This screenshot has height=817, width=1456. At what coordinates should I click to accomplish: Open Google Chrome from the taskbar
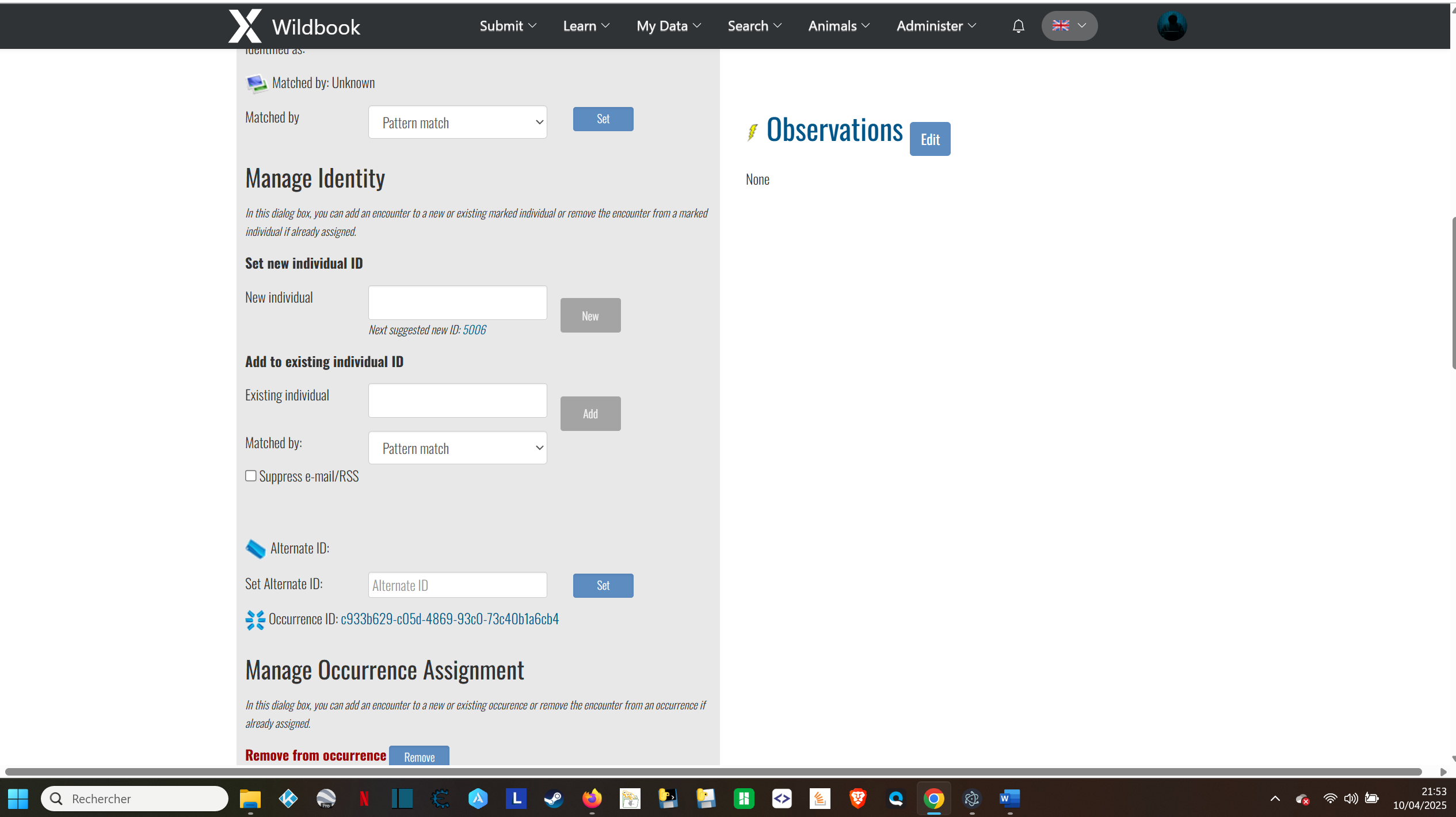[x=933, y=799]
